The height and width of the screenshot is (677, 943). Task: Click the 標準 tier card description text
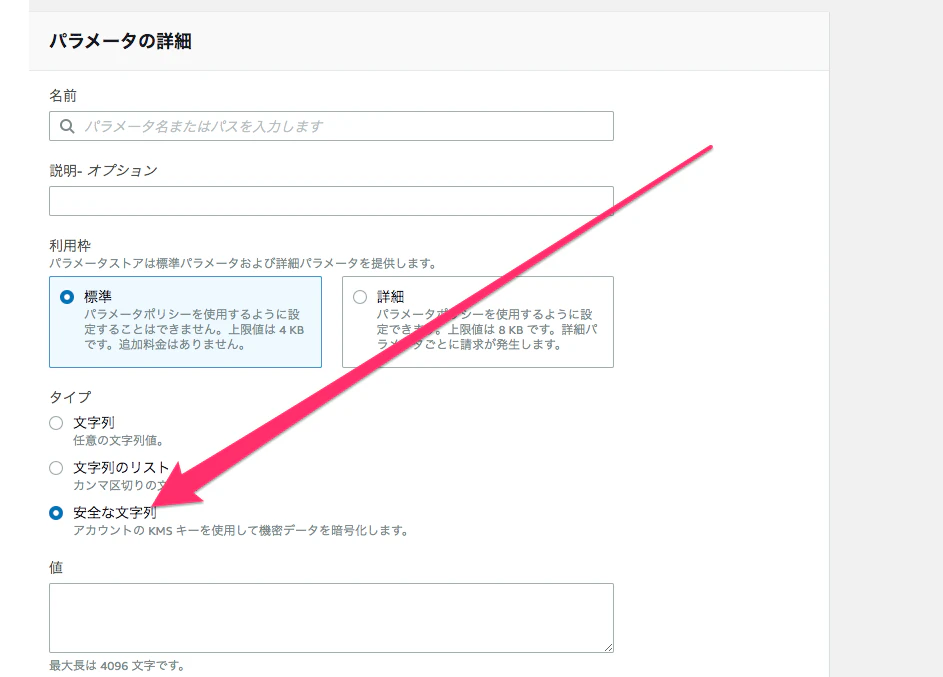click(194, 329)
